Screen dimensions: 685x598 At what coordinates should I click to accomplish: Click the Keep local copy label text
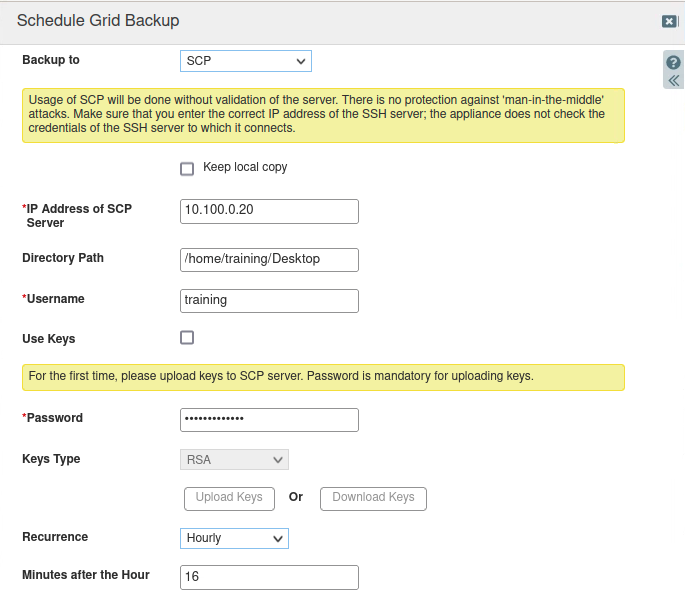click(x=245, y=167)
